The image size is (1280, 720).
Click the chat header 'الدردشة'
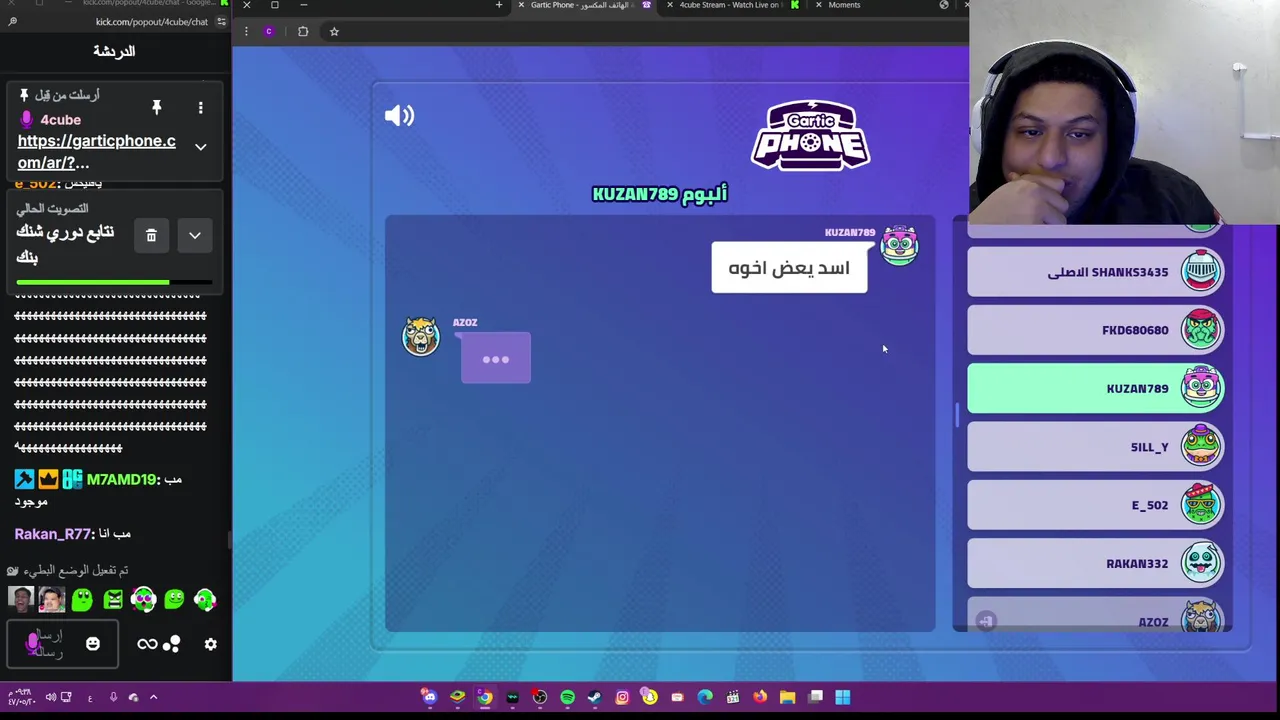pos(114,51)
